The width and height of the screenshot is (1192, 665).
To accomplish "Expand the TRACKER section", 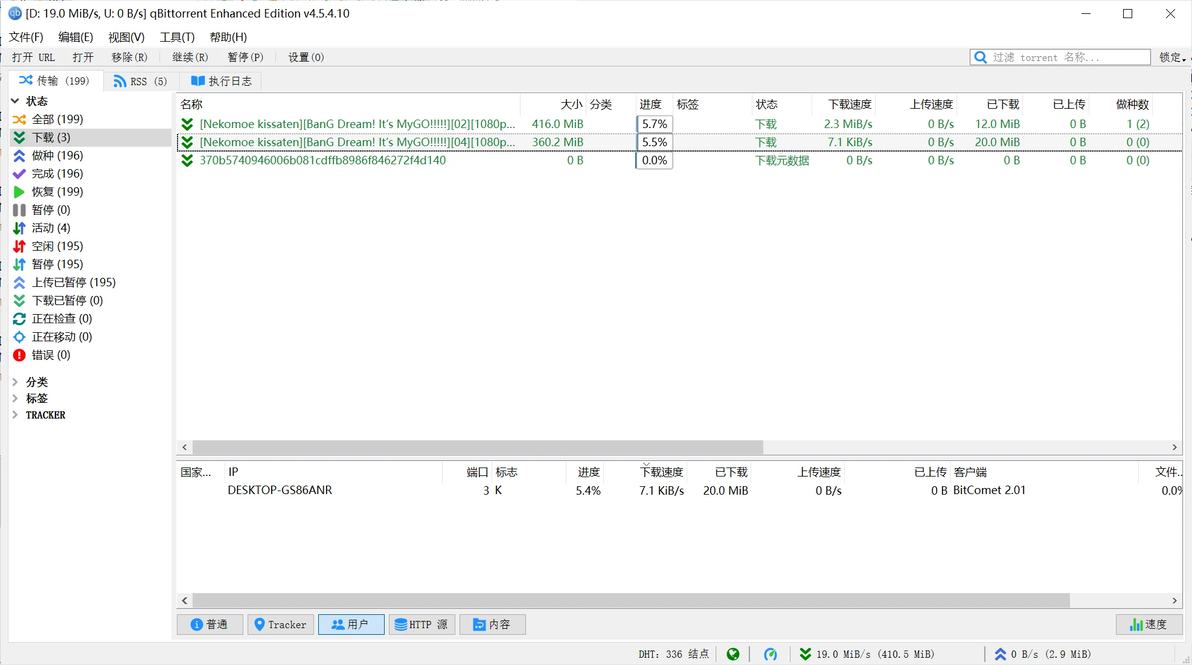I will coord(15,415).
